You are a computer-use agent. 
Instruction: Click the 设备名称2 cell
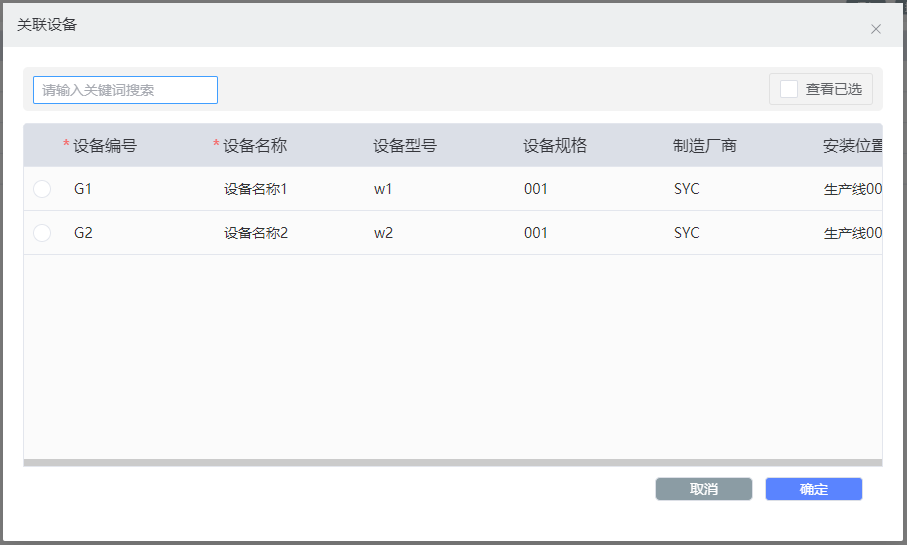pyautogui.click(x=255, y=233)
